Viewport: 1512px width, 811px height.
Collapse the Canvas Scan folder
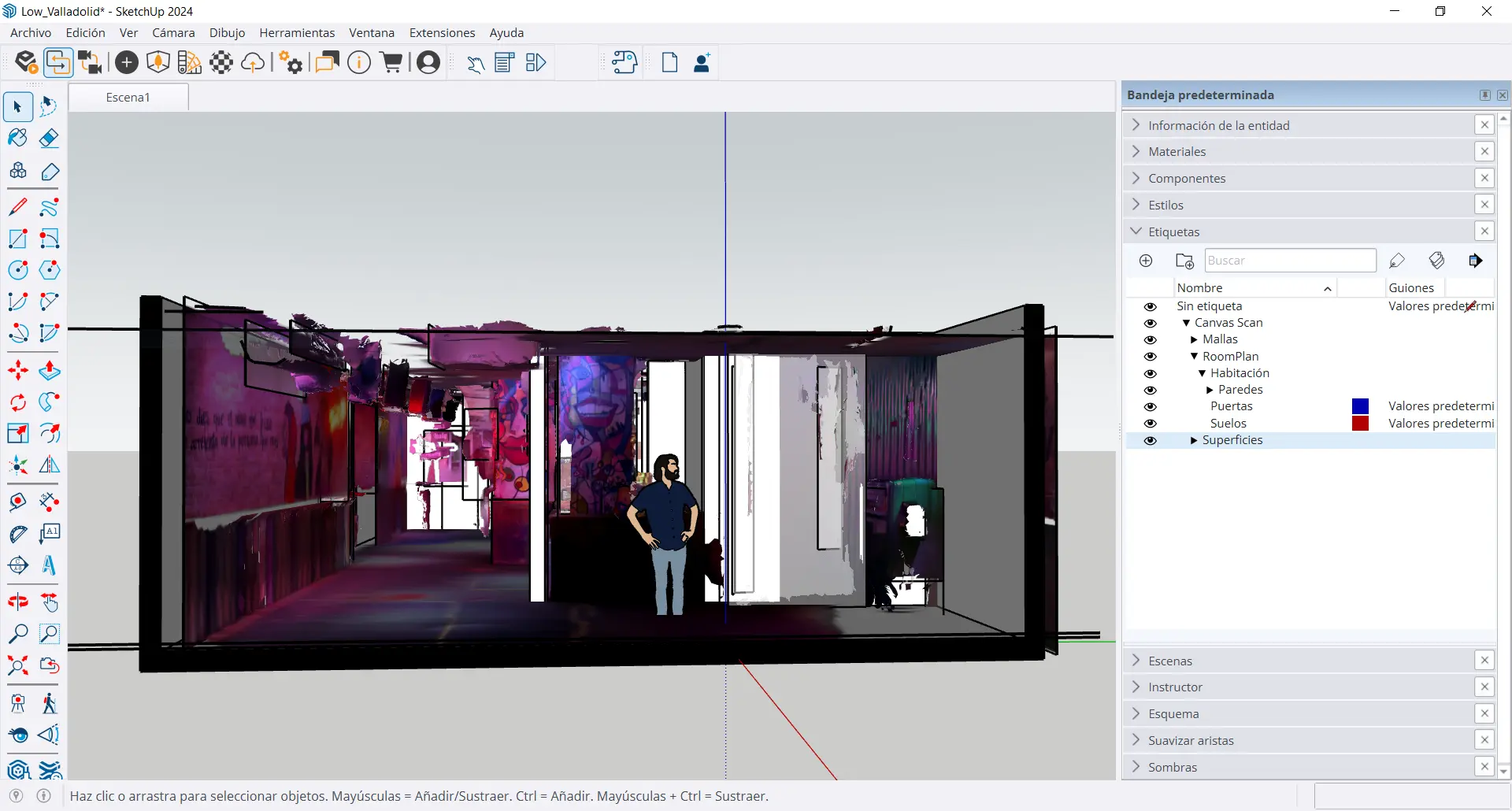click(x=1186, y=324)
